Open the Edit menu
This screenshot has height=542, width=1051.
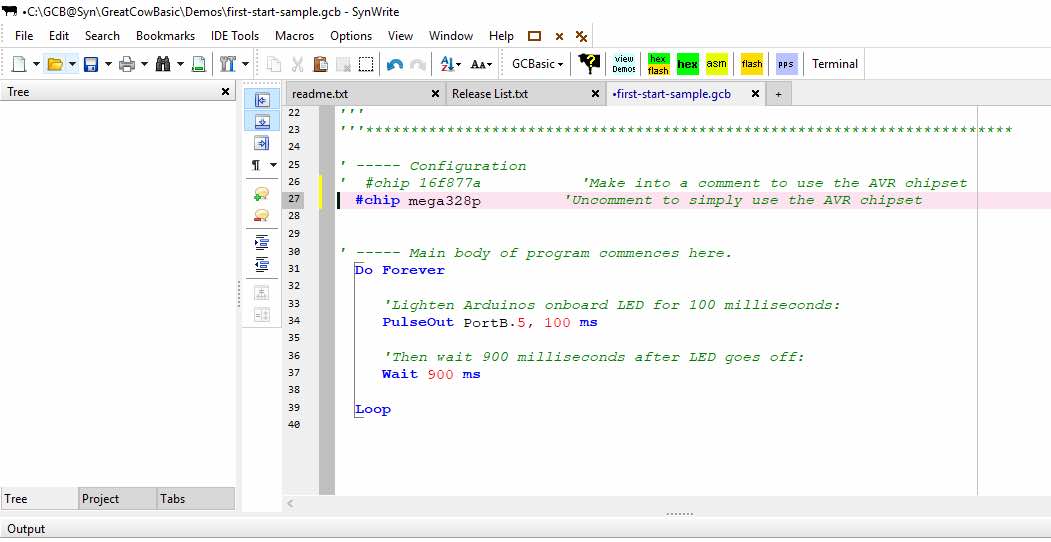click(59, 36)
